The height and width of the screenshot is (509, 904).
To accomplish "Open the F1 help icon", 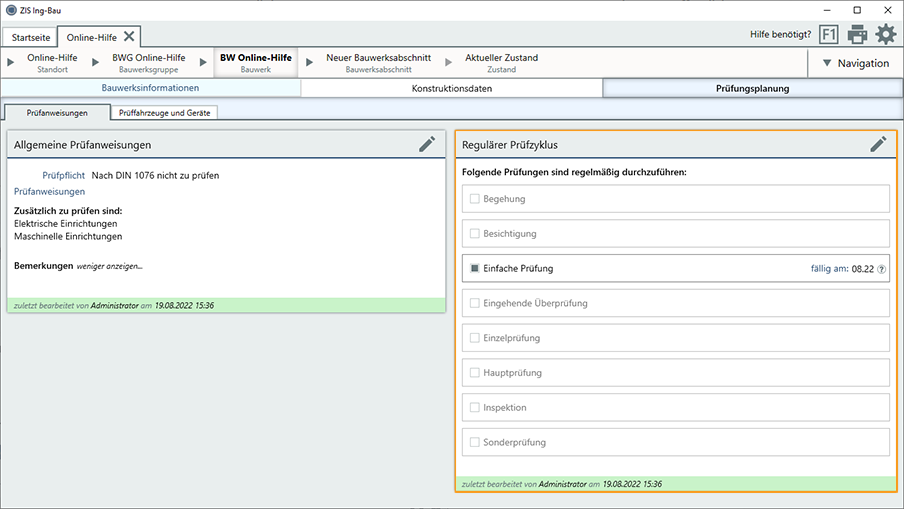I will tap(828, 35).
